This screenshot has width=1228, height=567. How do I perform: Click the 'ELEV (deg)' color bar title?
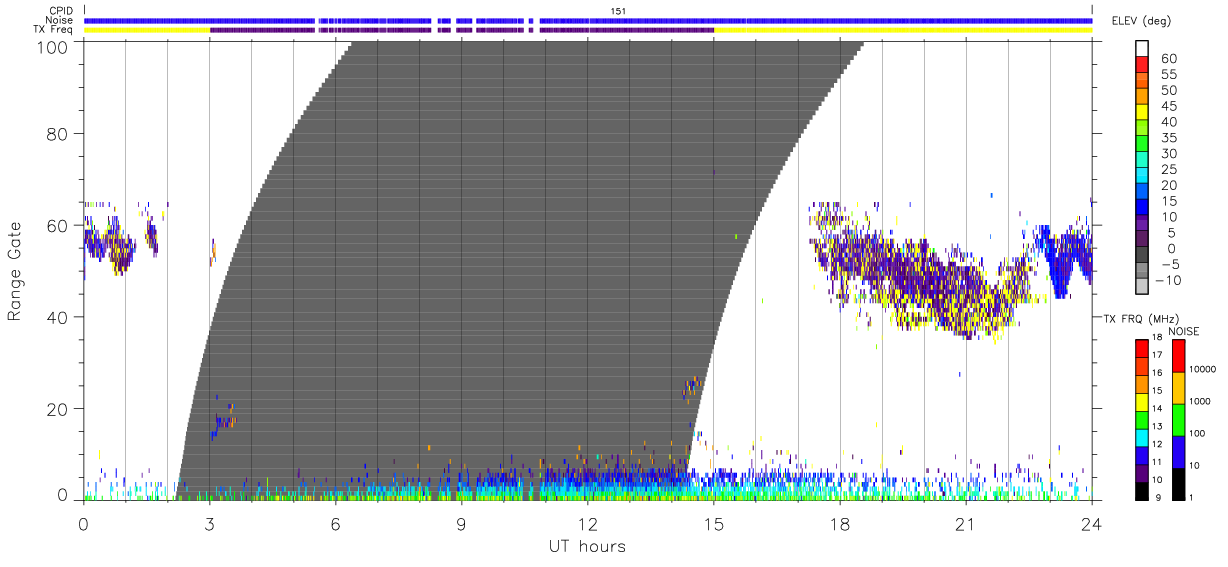1141,21
